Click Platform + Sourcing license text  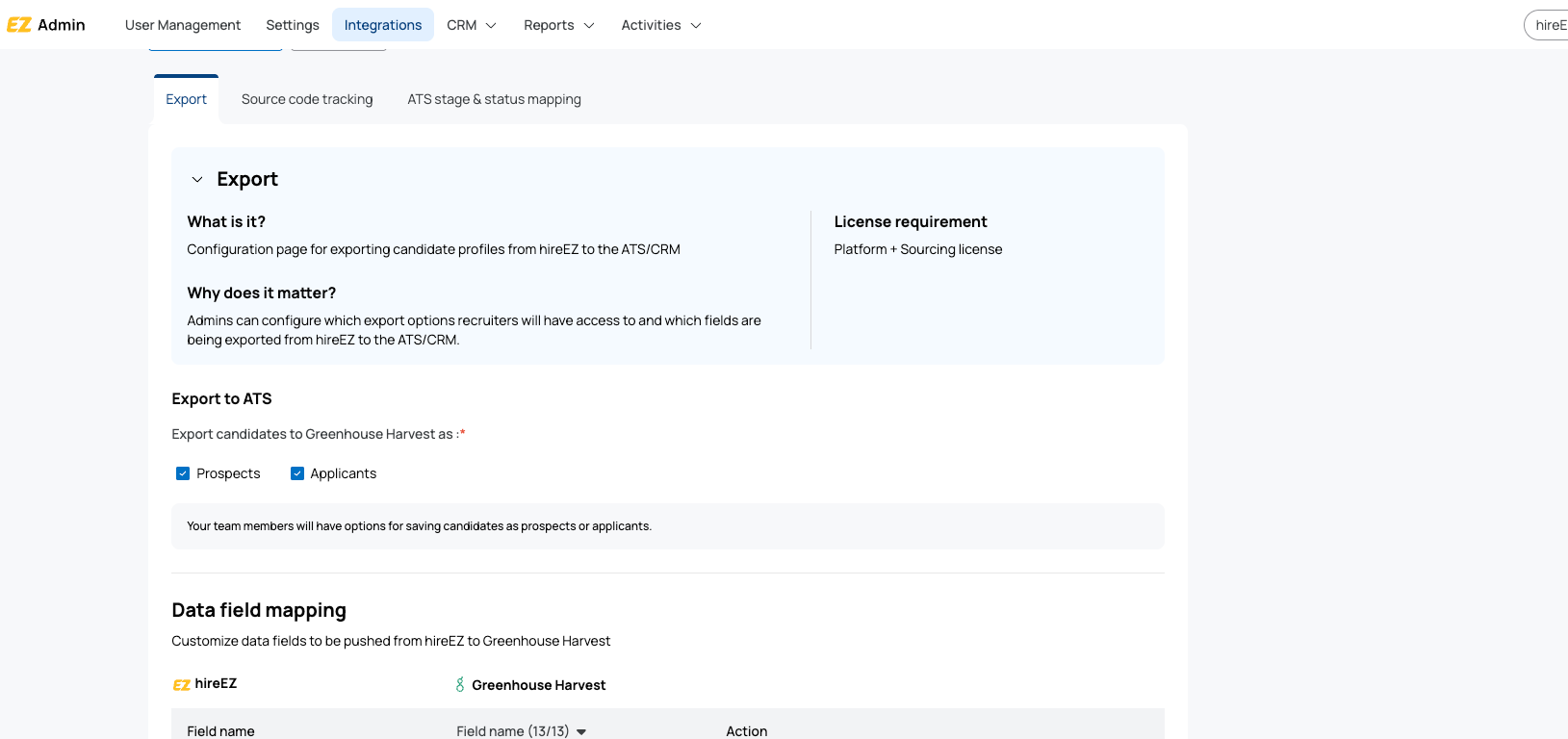click(918, 249)
